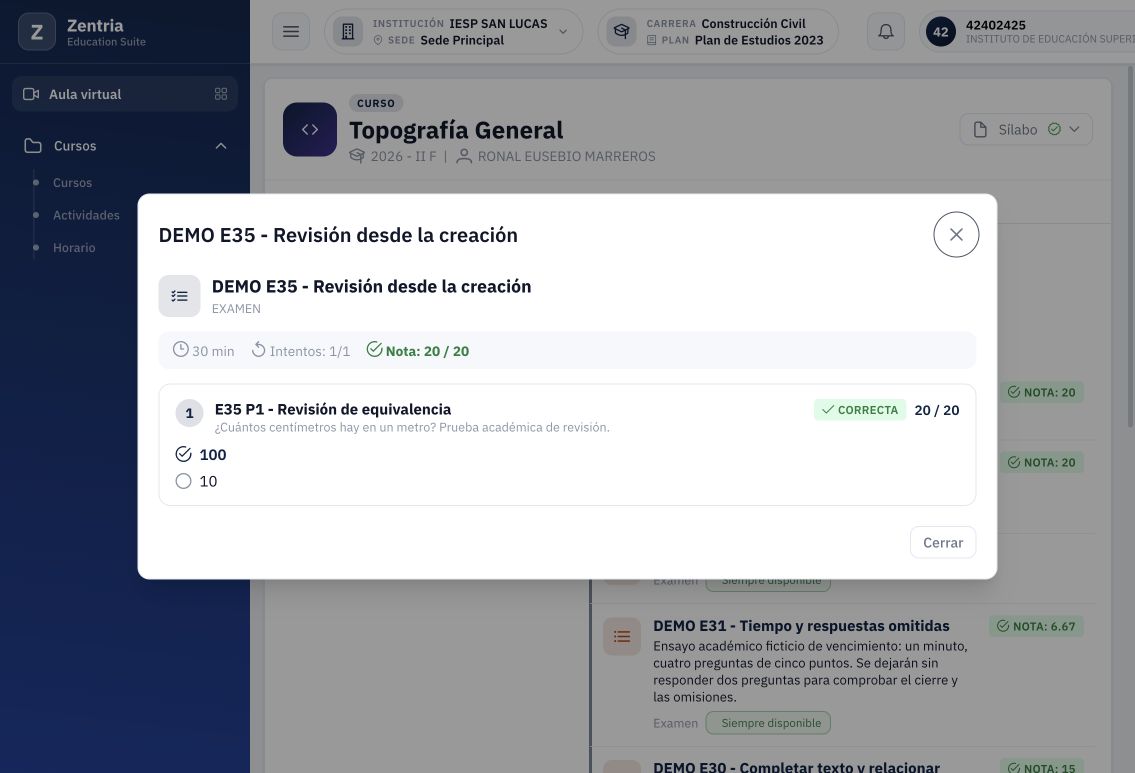Close the exam review dialog with X
The height and width of the screenshot is (773, 1135).
pos(955,235)
